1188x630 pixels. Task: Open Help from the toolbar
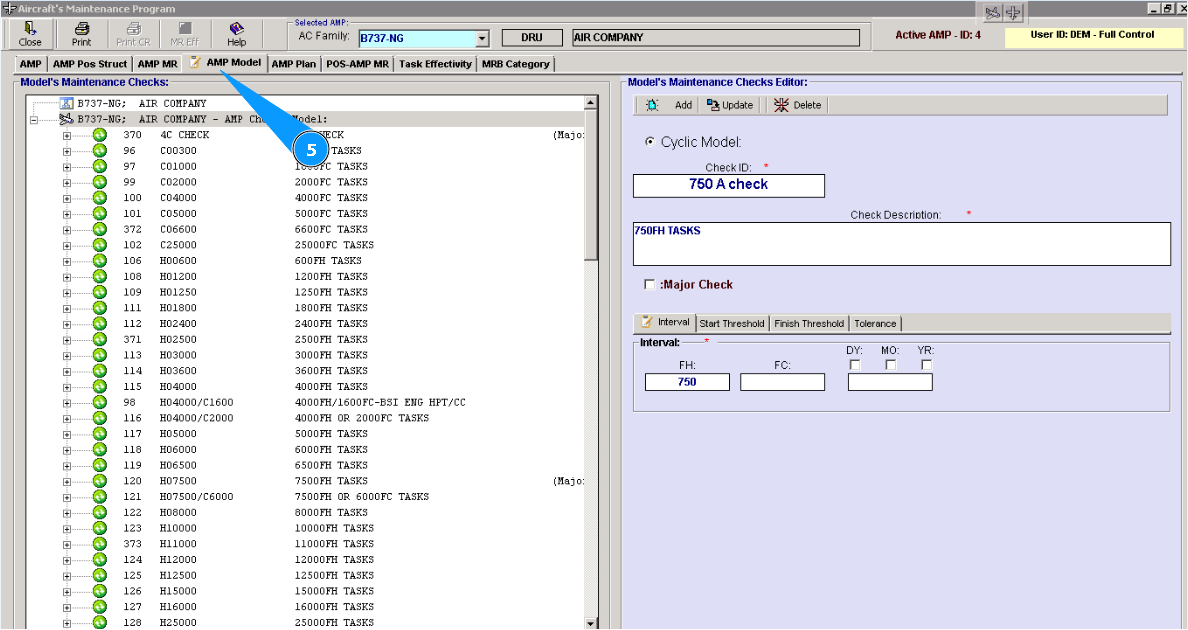click(236, 34)
